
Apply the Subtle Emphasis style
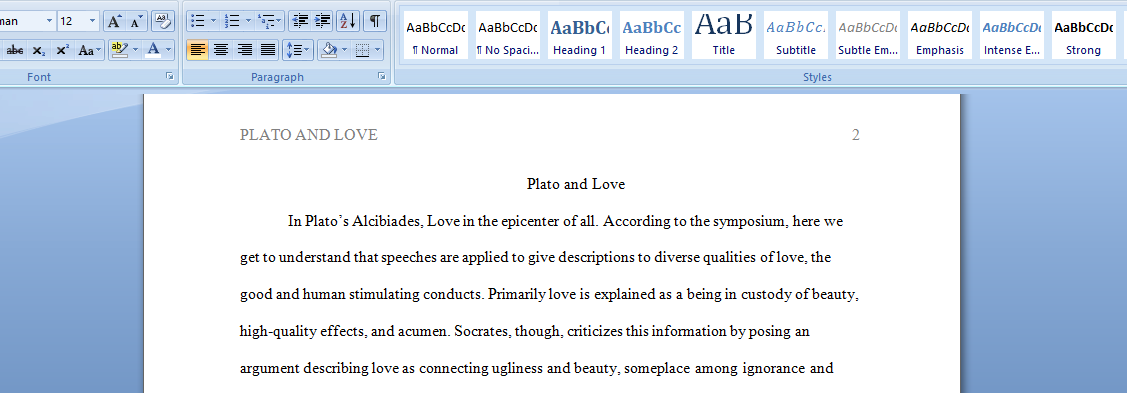pos(868,35)
